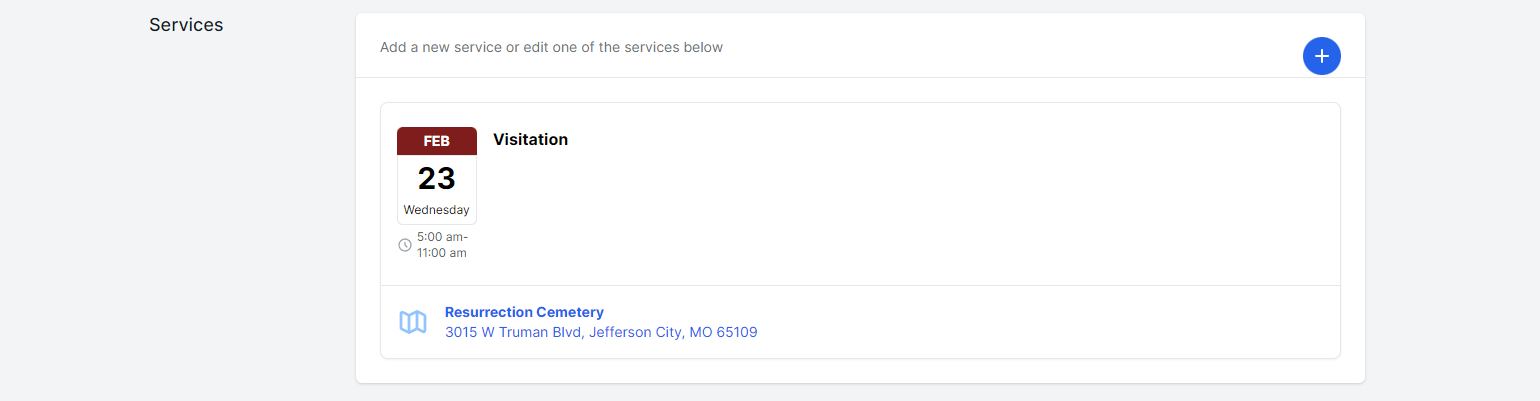Edit the Visitation service title

click(x=530, y=140)
